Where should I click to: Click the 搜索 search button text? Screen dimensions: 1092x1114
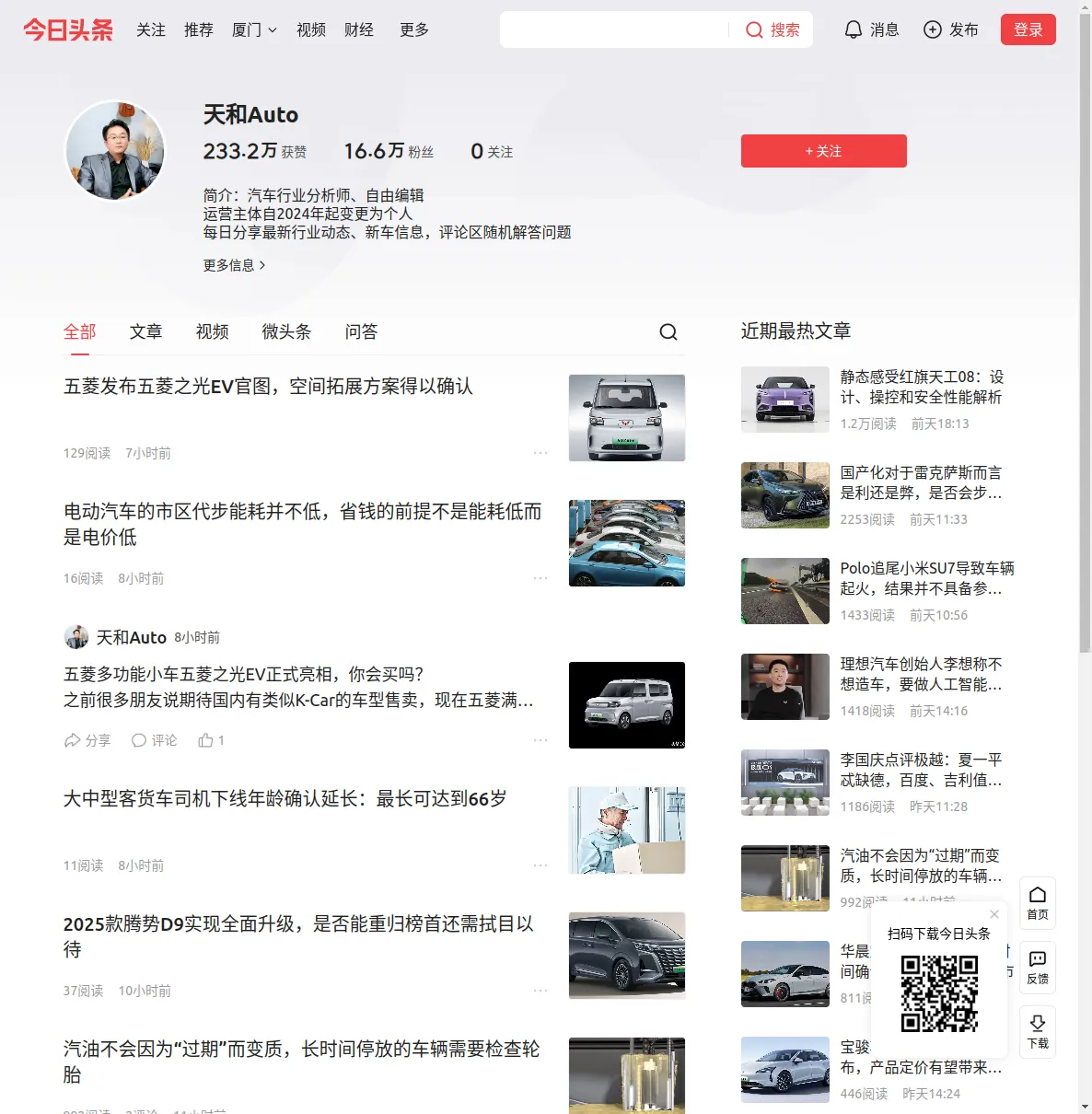coord(785,29)
